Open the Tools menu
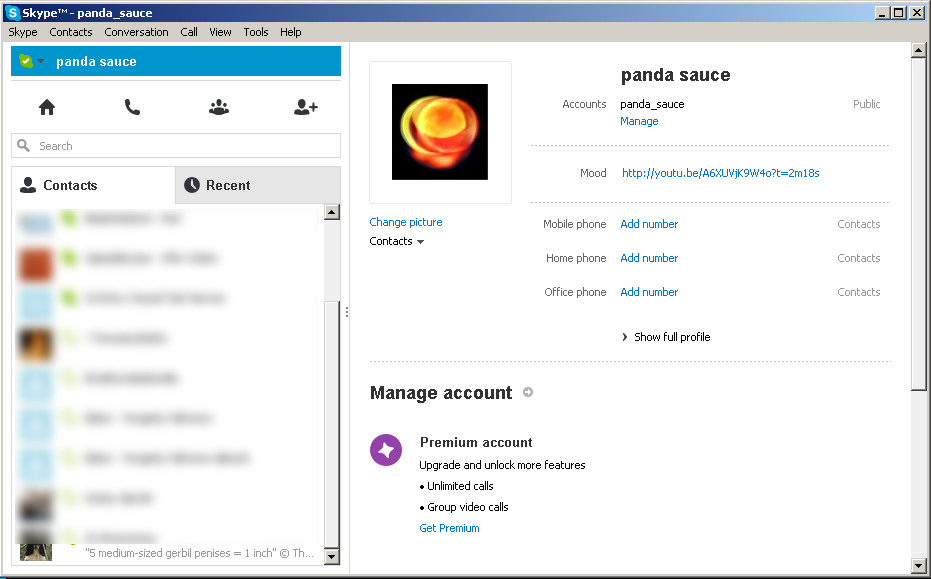 [x=256, y=31]
